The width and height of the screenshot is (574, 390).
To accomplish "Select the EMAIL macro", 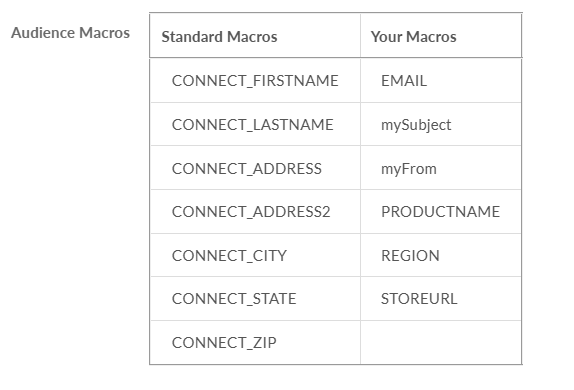I will 404,81.
